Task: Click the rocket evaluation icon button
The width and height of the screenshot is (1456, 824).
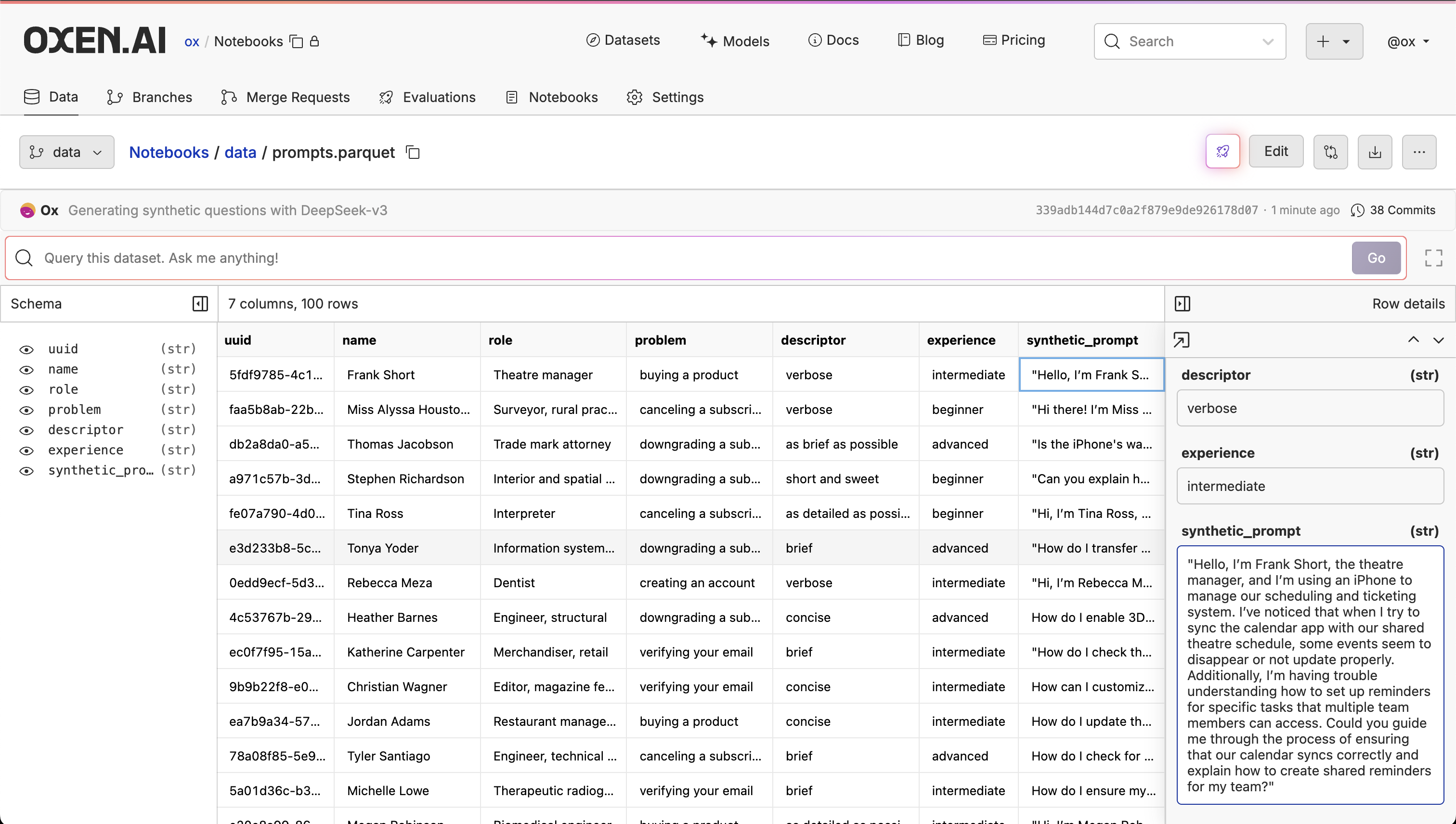Action: click(x=1222, y=152)
